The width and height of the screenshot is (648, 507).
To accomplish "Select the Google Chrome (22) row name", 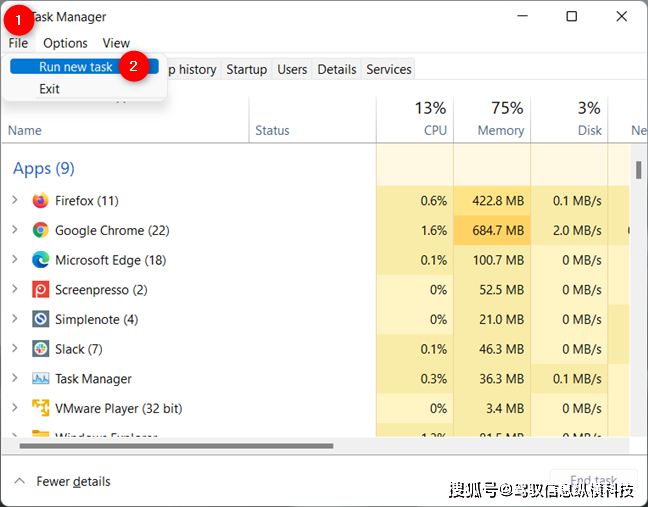I will pyautogui.click(x=112, y=231).
